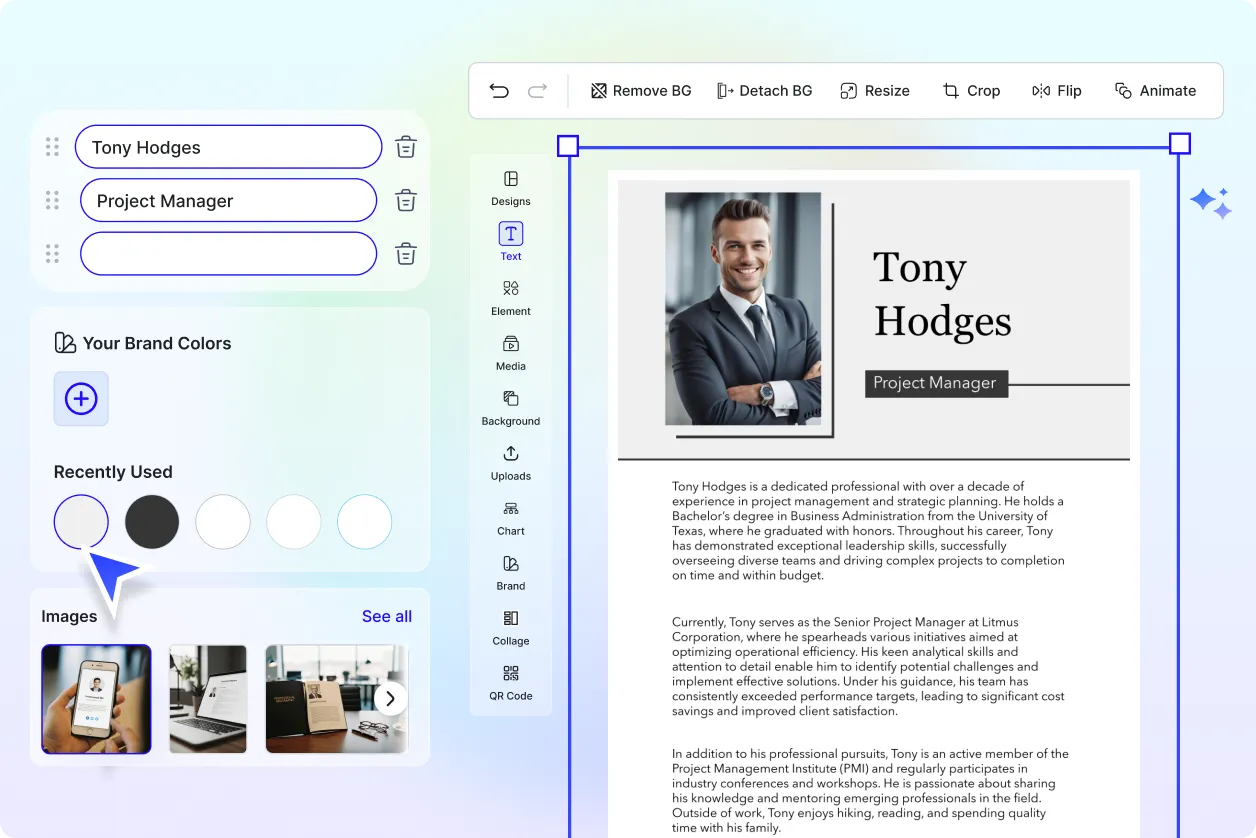Delete the Project Manager text row
The width and height of the screenshot is (1256, 838).
click(x=406, y=200)
